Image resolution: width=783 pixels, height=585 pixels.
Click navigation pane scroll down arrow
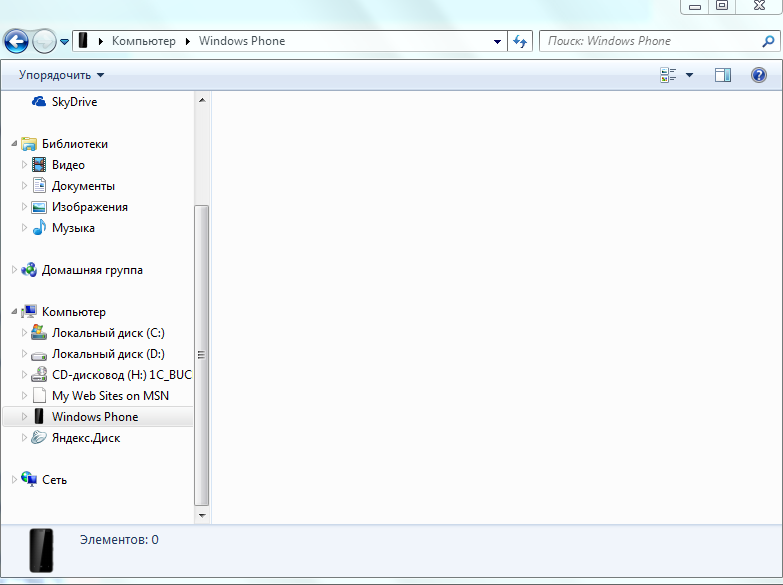coord(202,516)
